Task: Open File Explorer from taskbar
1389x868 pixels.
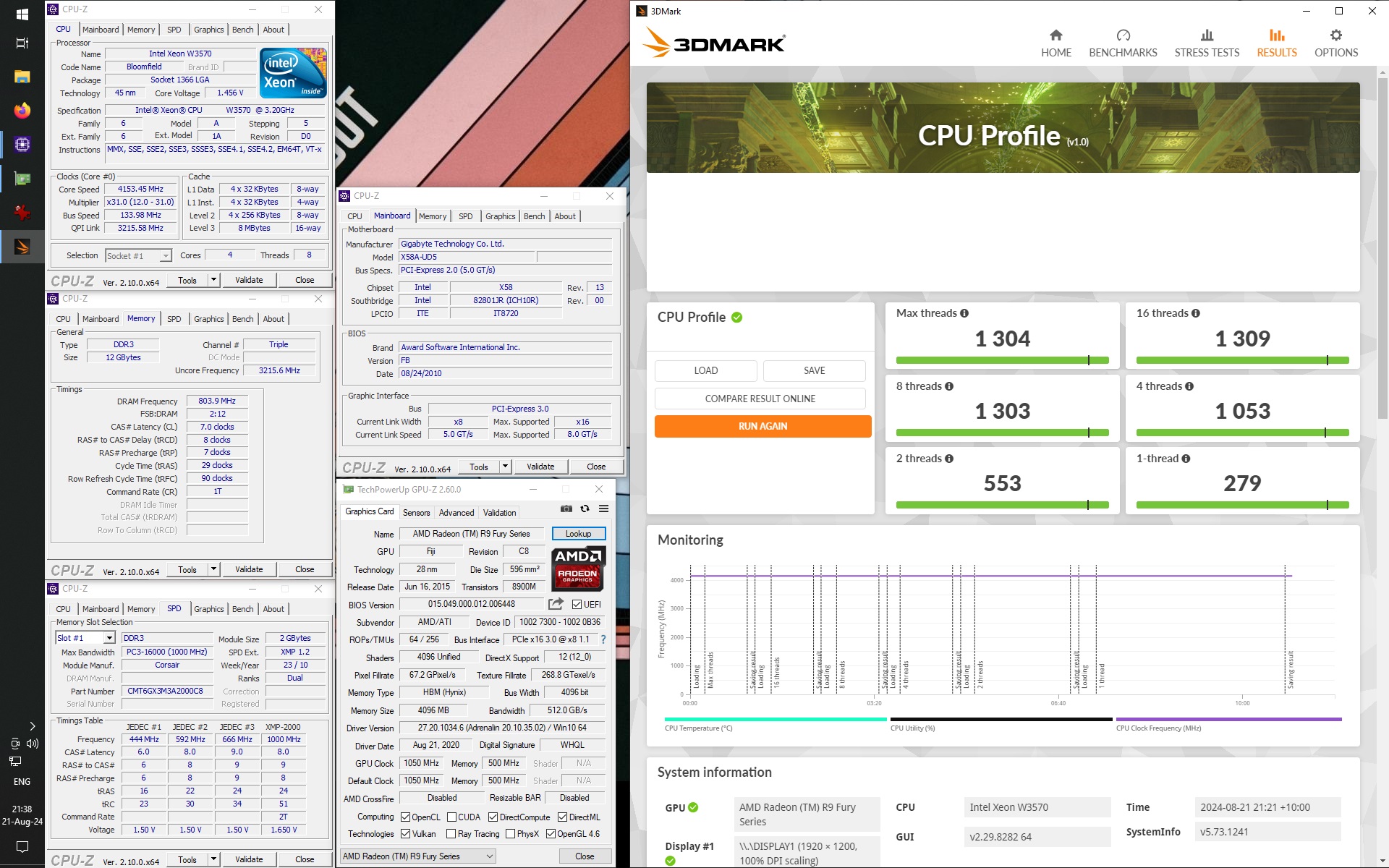Action: [22, 77]
